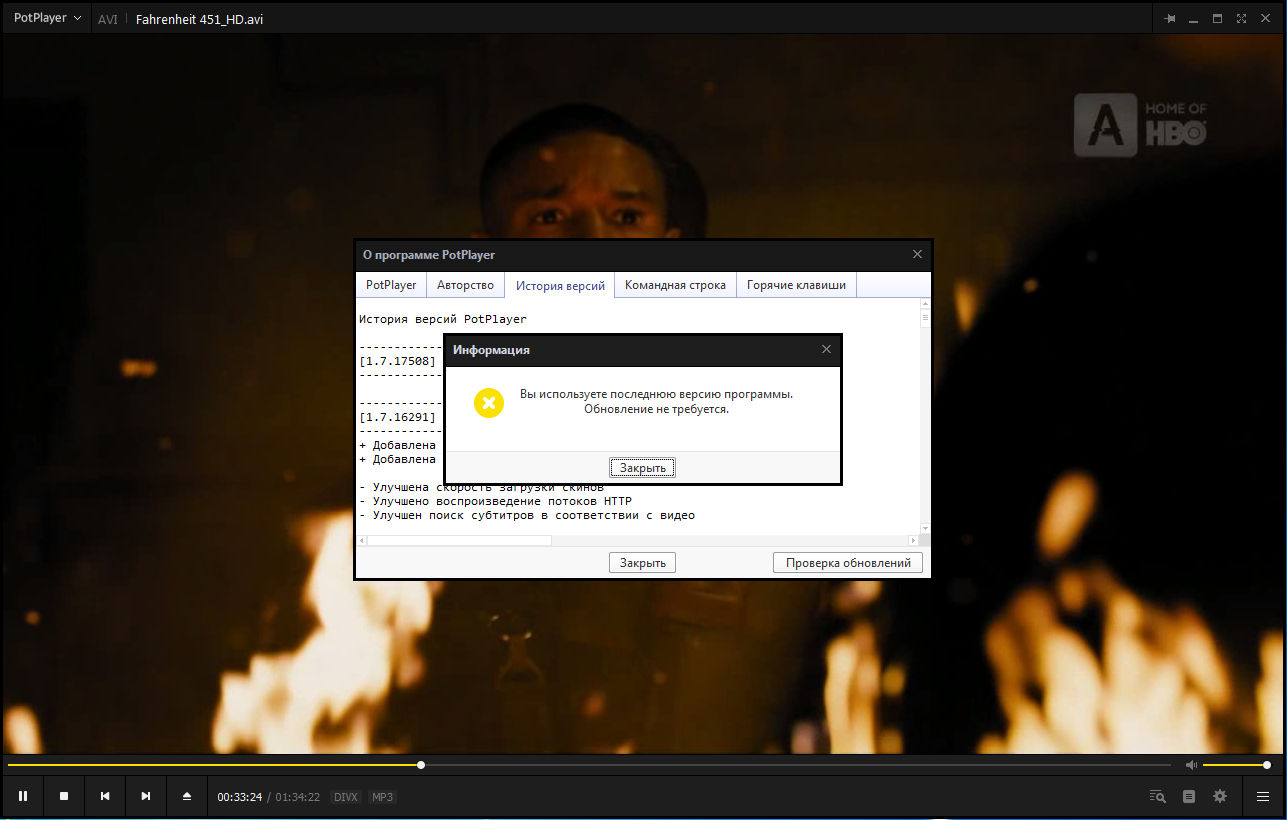Screen dimensions: 1287x820
Task: Adjust the volume slider
Action: coord(1236,765)
